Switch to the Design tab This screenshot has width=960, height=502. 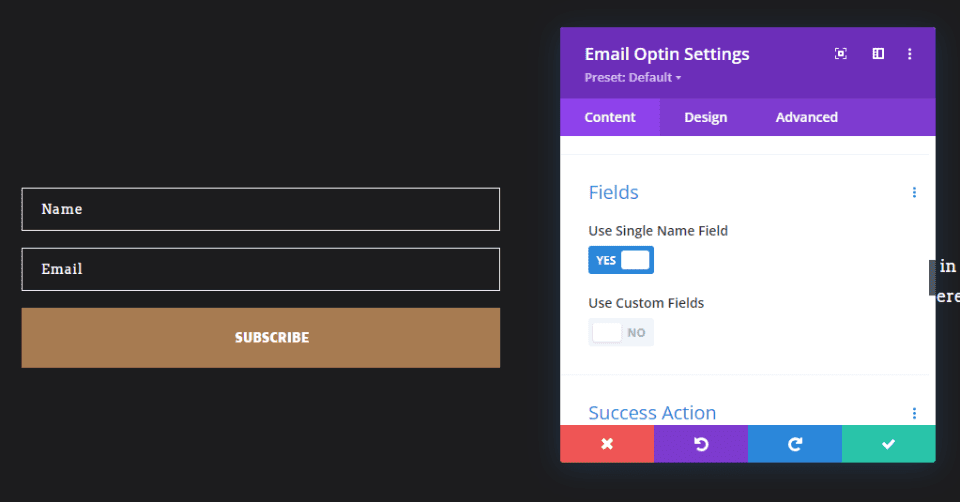pyautogui.click(x=705, y=117)
